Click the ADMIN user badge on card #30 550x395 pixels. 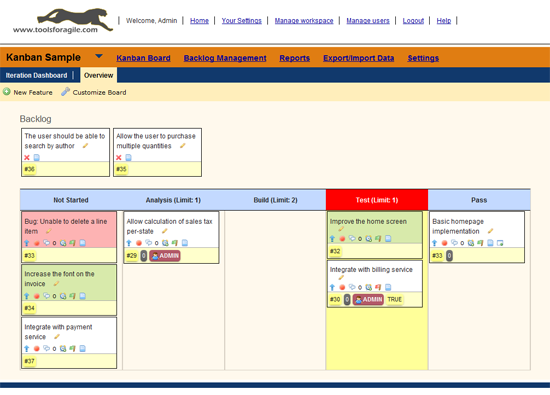(368, 300)
